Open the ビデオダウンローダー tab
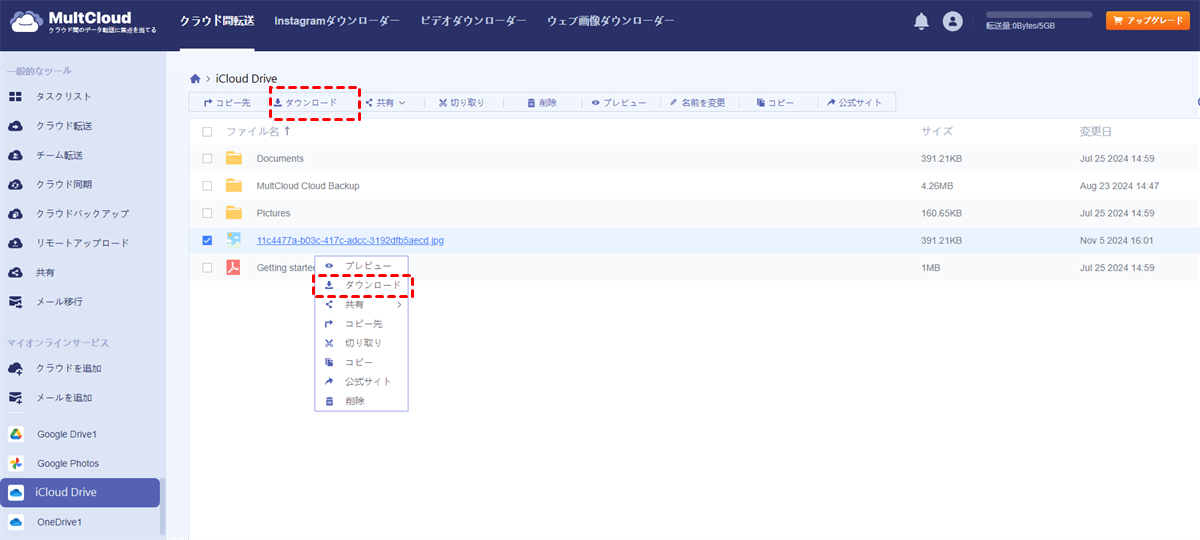This screenshot has width=1200, height=540. 473,21
